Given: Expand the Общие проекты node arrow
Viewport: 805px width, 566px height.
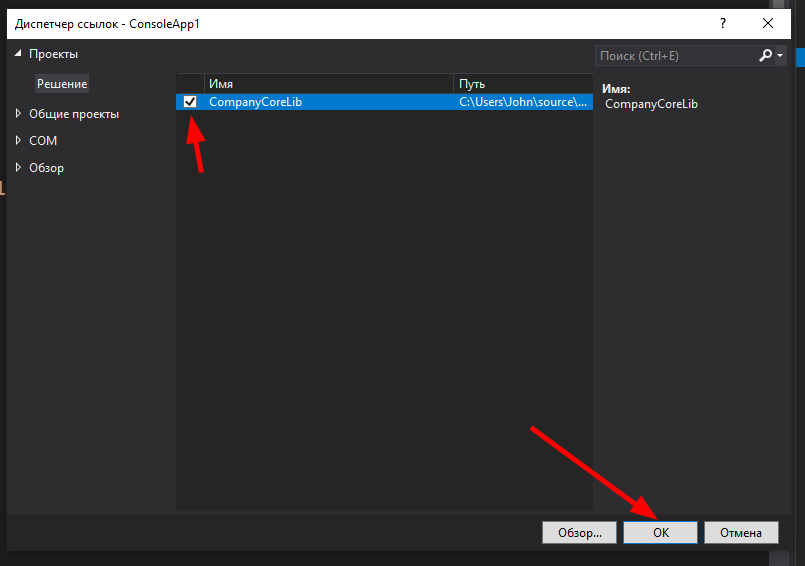Looking at the screenshot, I should click(18, 114).
